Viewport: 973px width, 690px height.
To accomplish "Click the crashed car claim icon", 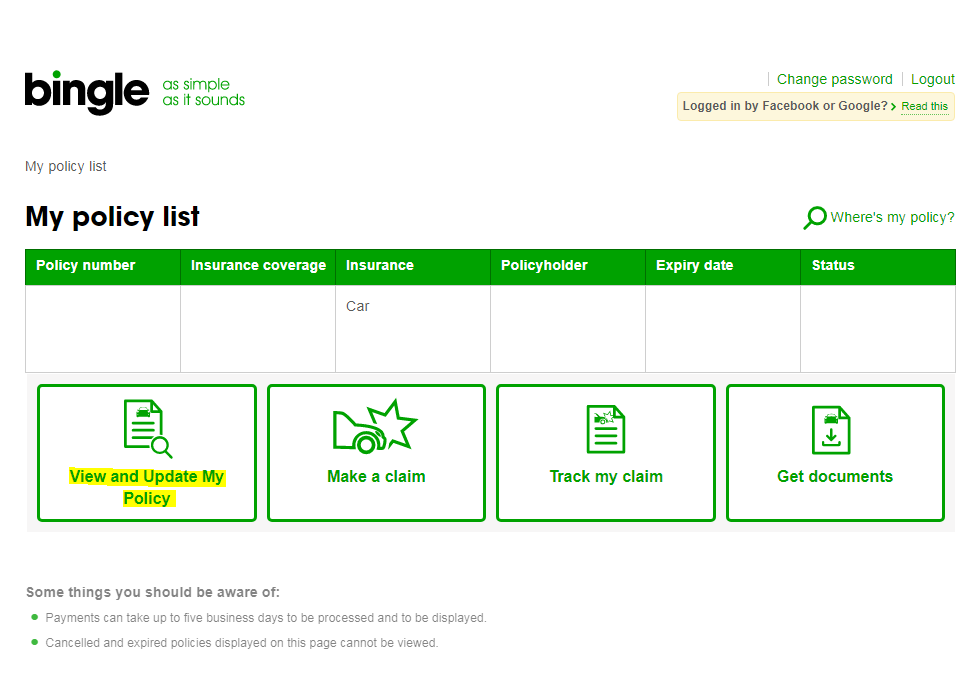I will pyautogui.click(x=375, y=426).
